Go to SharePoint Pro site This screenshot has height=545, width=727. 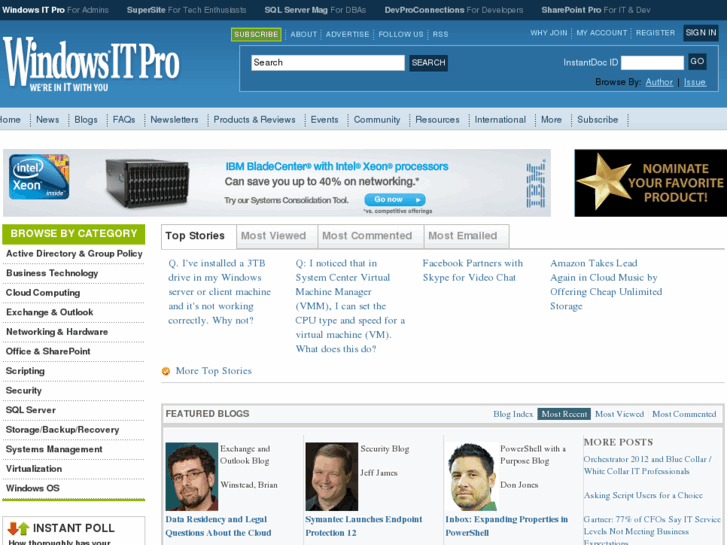(x=596, y=10)
